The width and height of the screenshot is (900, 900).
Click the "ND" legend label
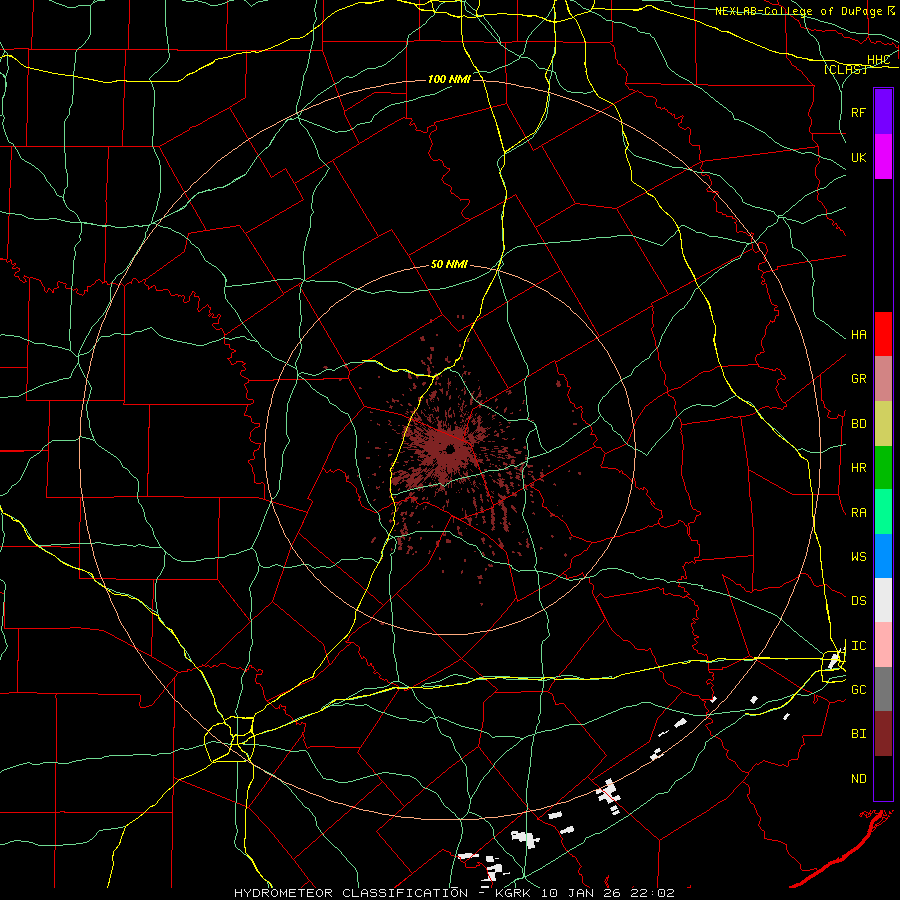point(858,779)
